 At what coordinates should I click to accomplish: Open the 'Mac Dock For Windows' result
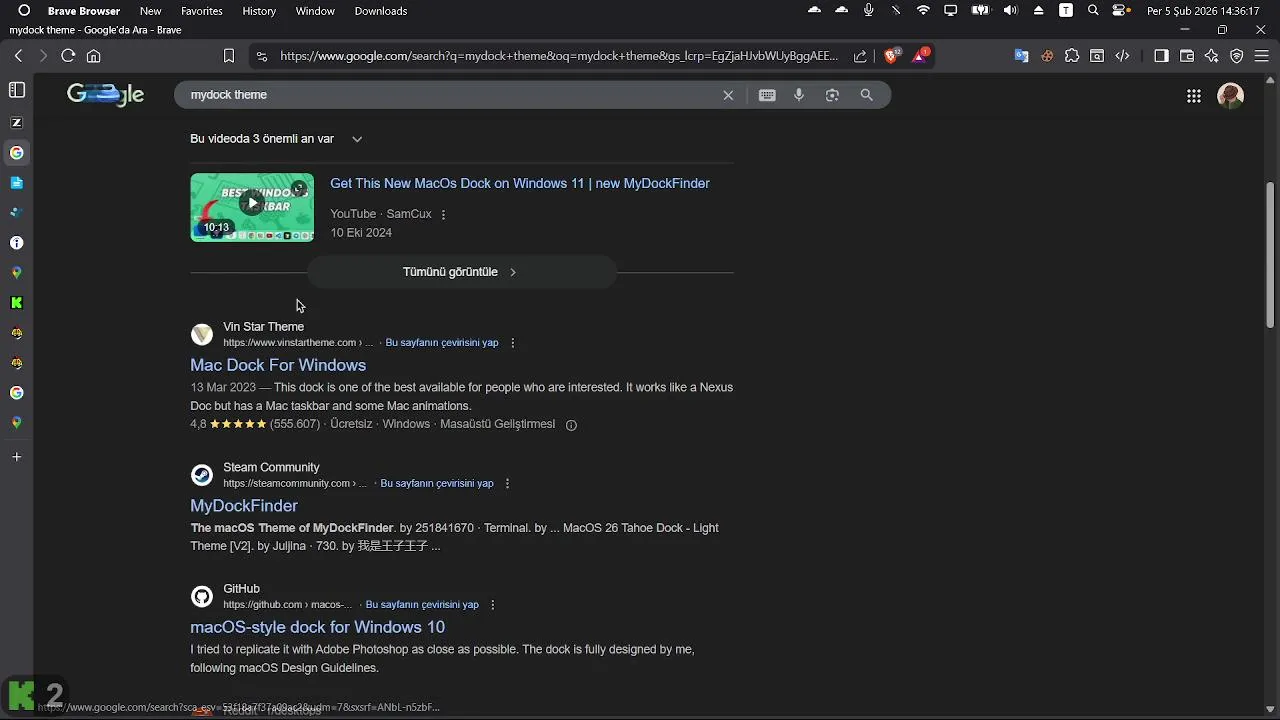278,366
